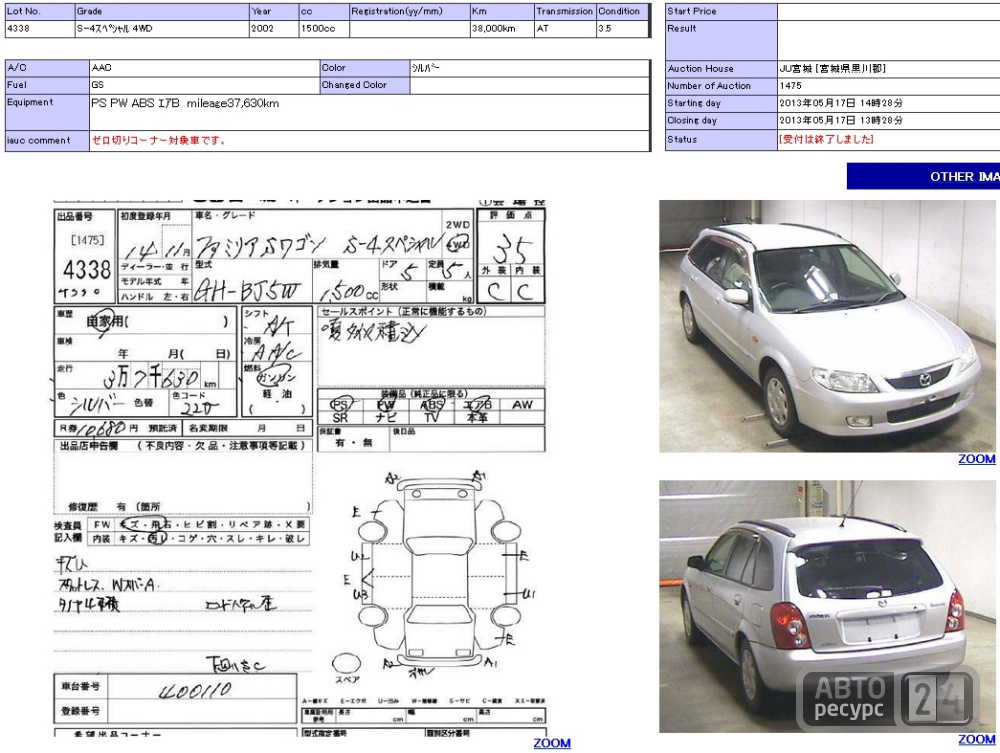
Task: Select the Starting day date value
Action: click(841, 103)
